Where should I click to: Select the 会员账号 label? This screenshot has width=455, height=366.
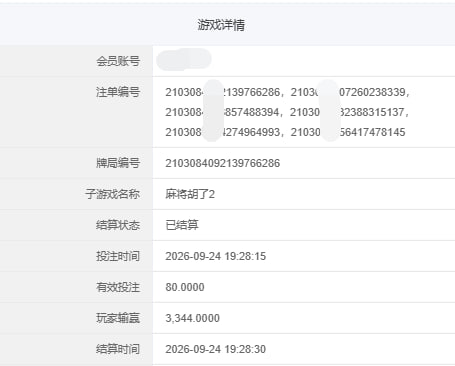coord(118,61)
